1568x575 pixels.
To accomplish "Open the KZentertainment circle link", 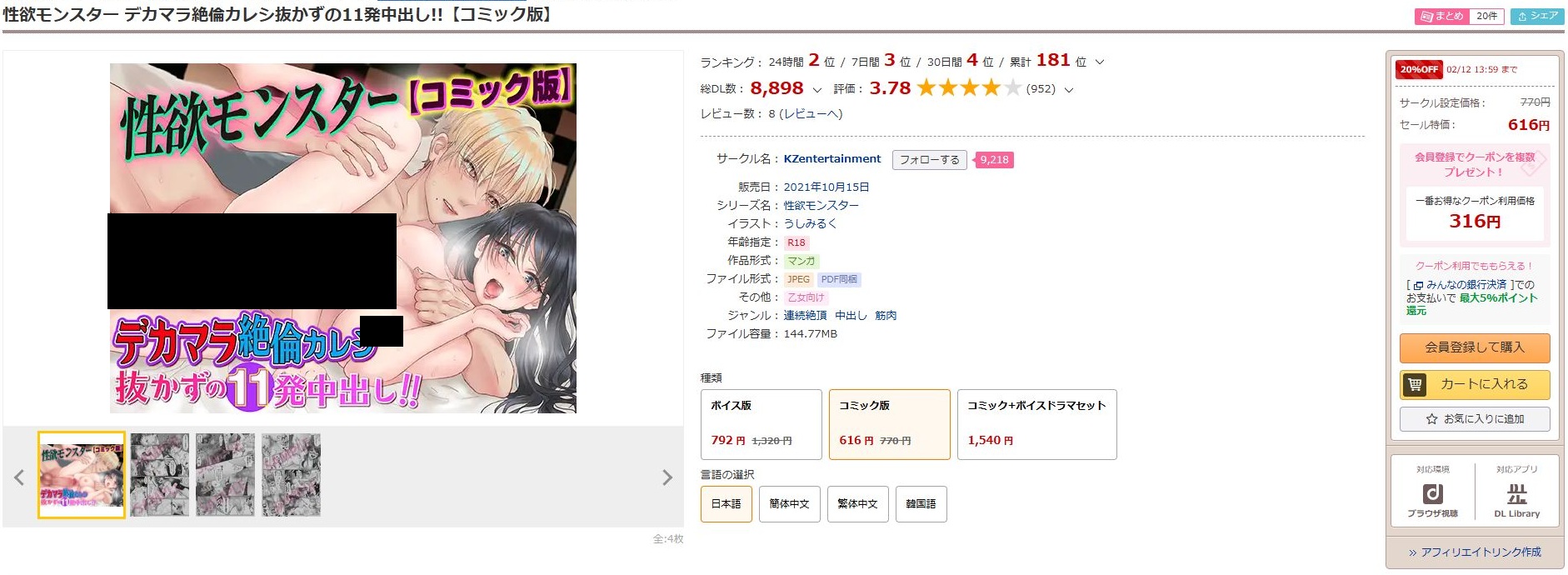I will 831,159.
